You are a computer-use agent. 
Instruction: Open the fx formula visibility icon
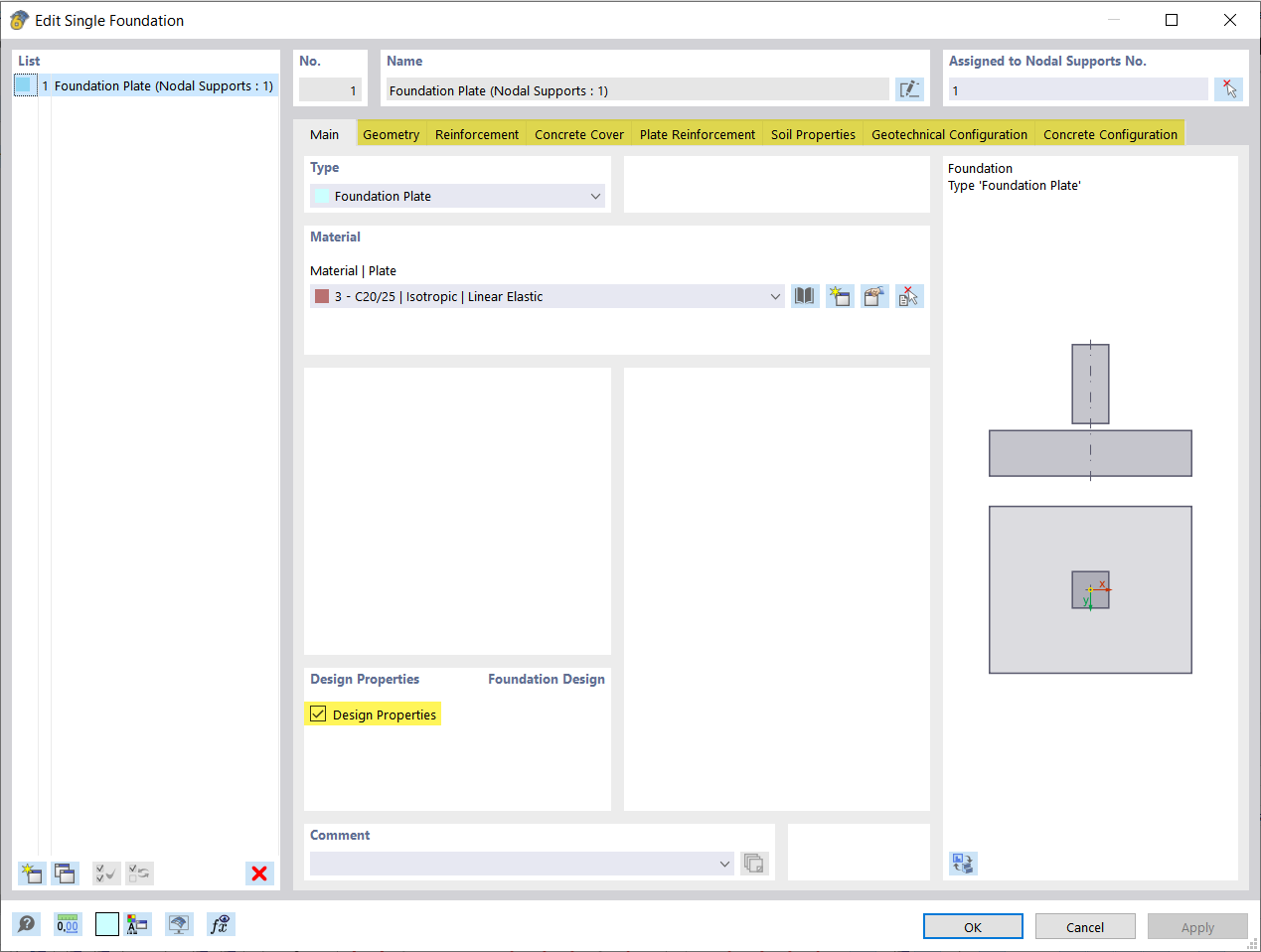[221, 923]
